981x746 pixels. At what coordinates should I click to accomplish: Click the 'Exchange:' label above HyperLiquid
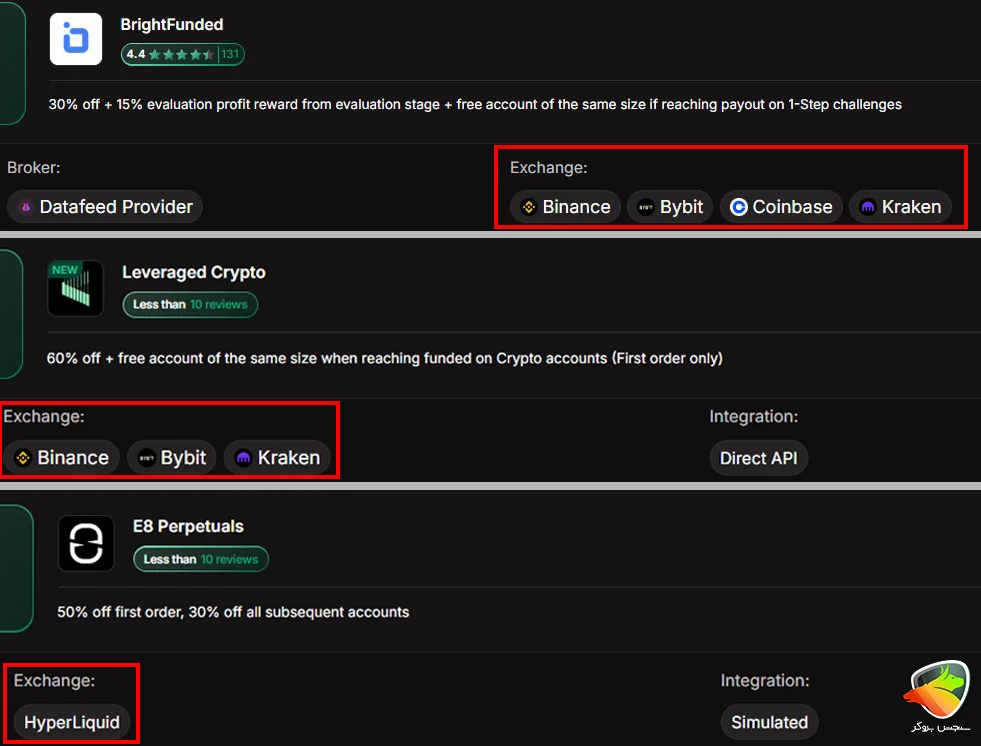point(54,680)
